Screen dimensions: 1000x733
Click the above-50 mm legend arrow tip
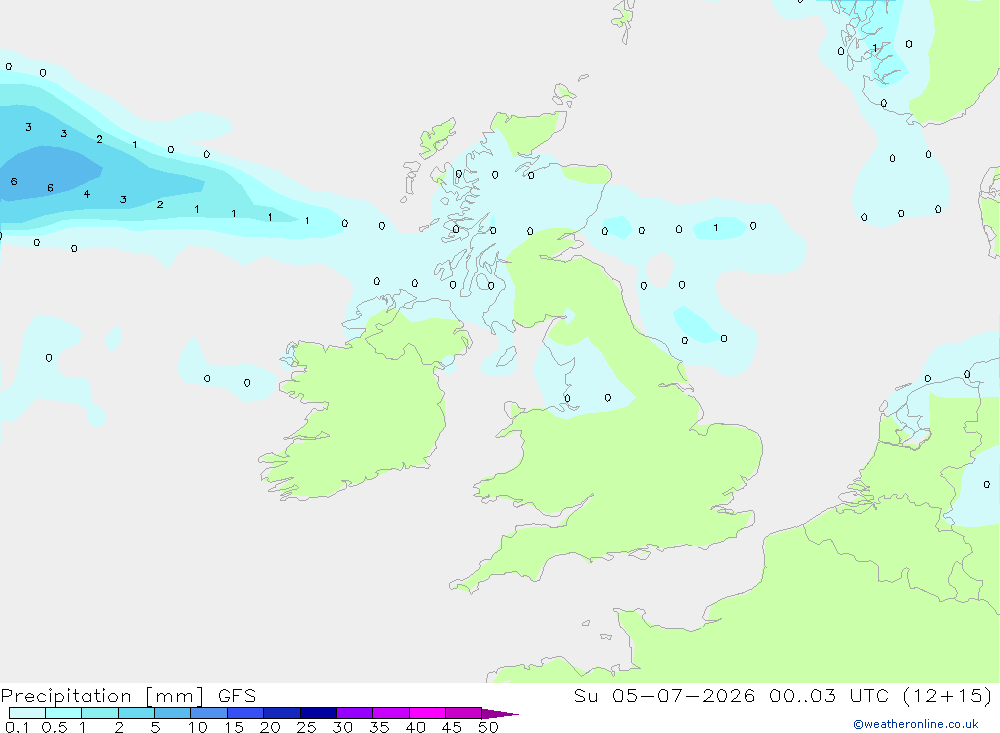(499, 713)
